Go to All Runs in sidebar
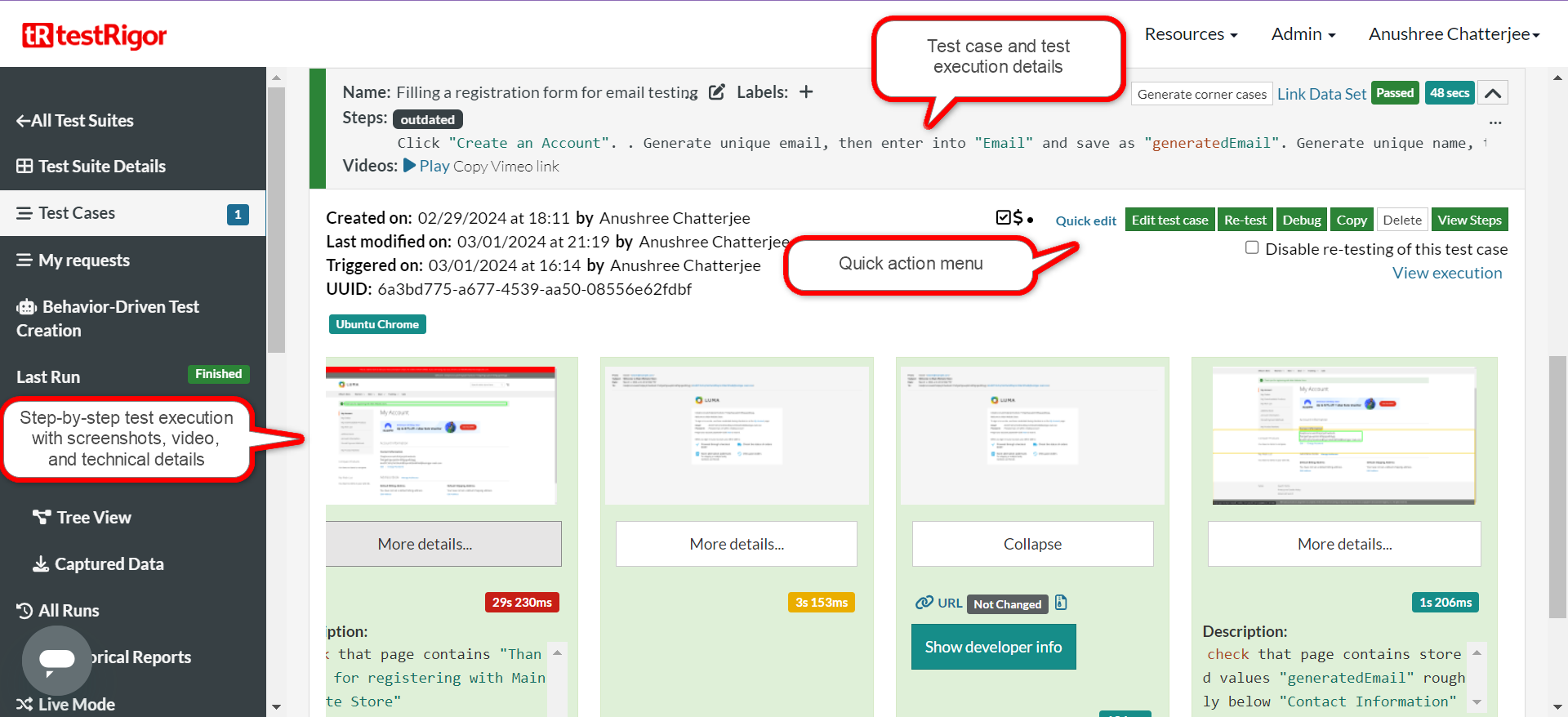1568x717 pixels. (69, 611)
